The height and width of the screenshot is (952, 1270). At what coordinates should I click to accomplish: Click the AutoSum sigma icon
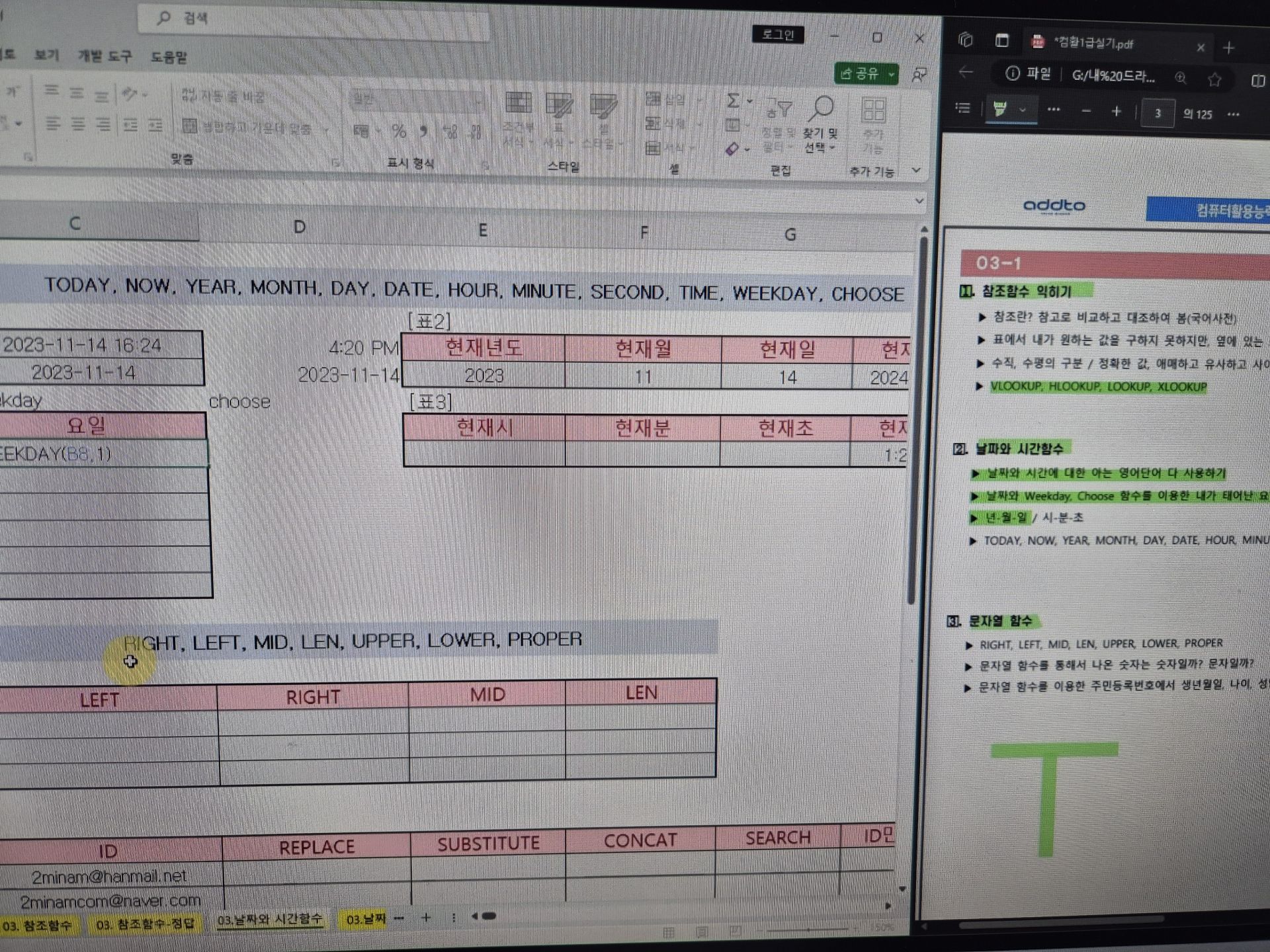[733, 101]
